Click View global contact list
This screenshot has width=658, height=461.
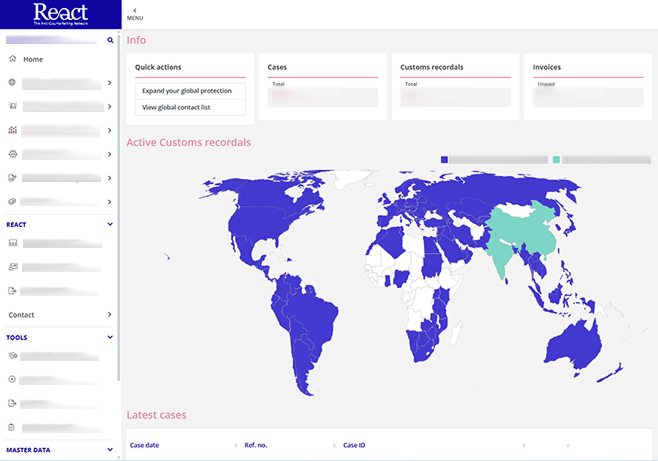pos(190,107)
